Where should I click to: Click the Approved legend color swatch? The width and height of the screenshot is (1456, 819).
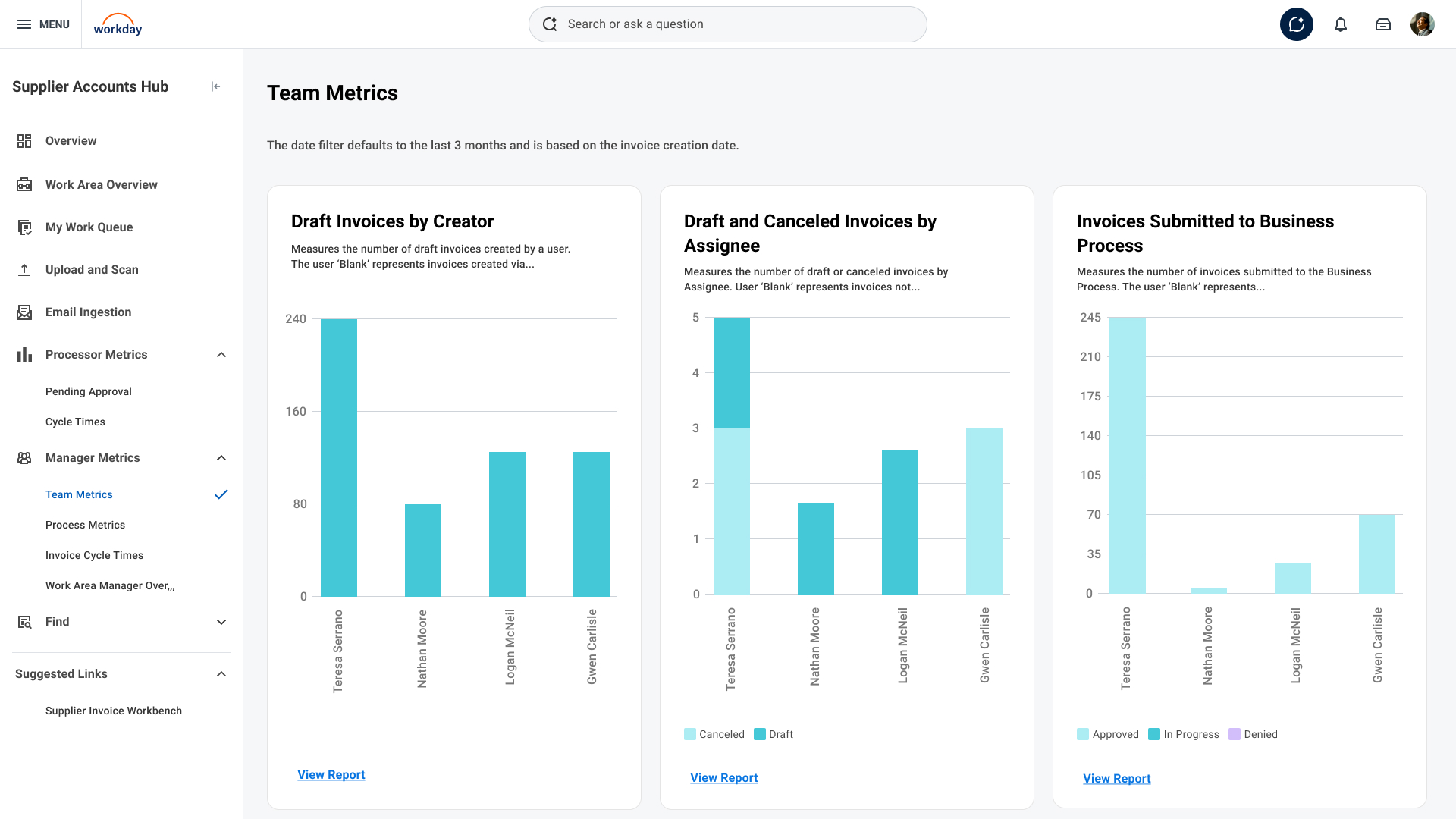(x=1083, y=734)
